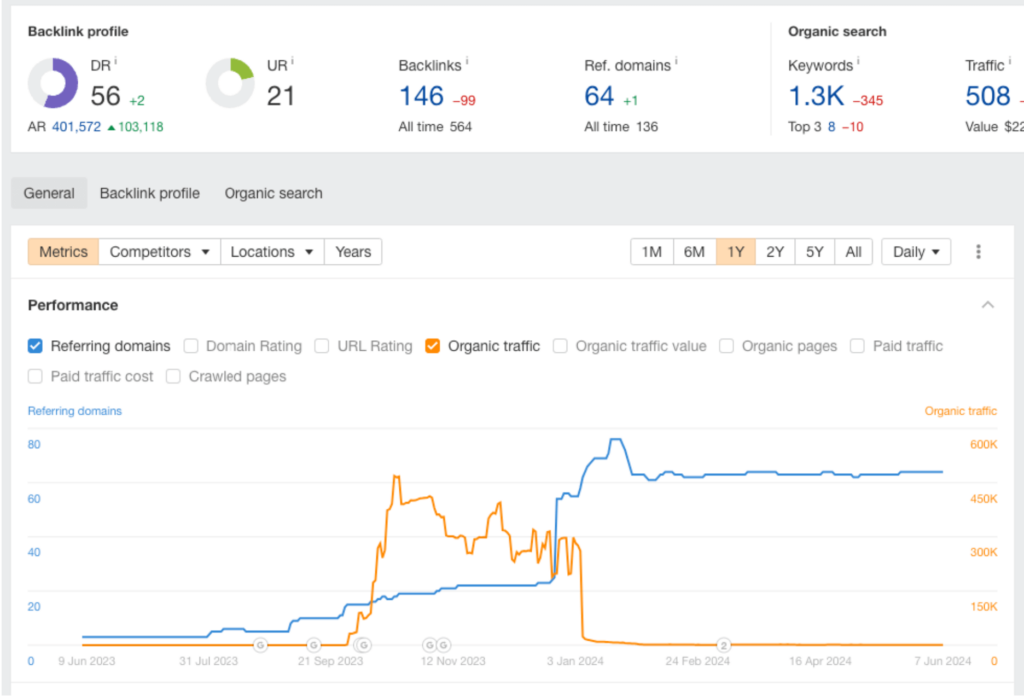The height and width of the screenshot is (696, 1024).
Task: Select the All time range button
Action: point(853,251)
